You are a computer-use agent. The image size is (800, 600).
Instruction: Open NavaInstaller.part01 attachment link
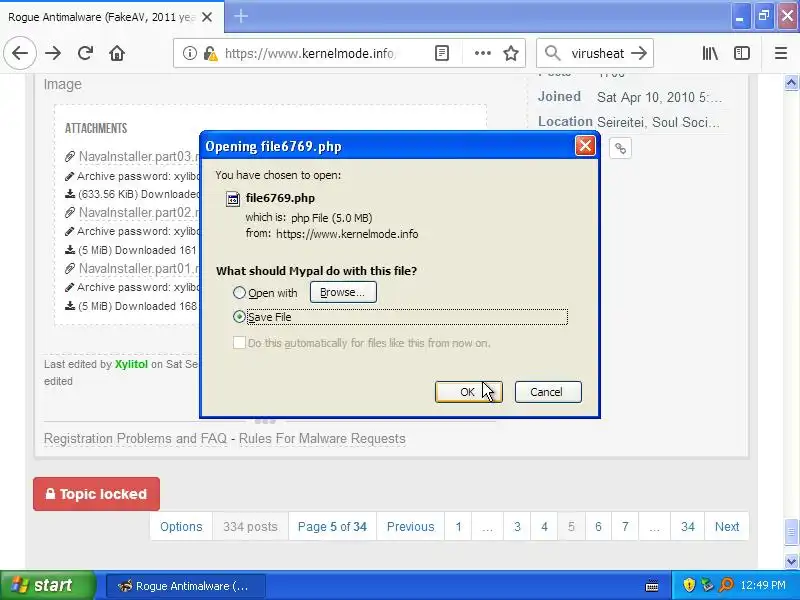[138, 268]
